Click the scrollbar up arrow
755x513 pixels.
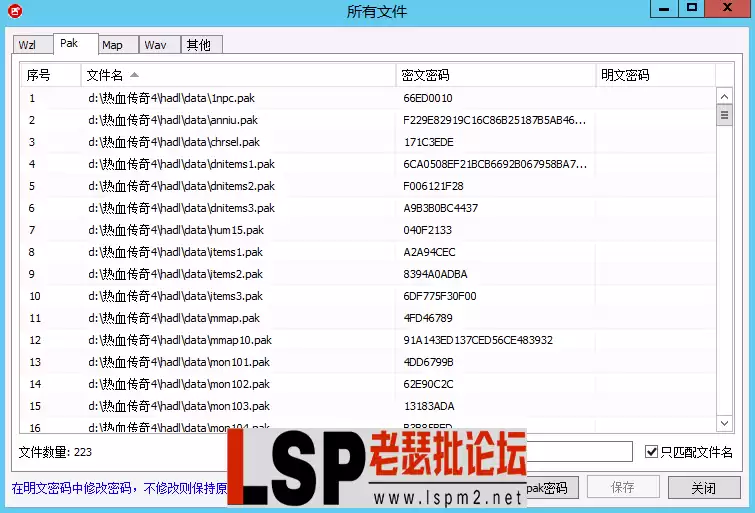coord(724,96)
